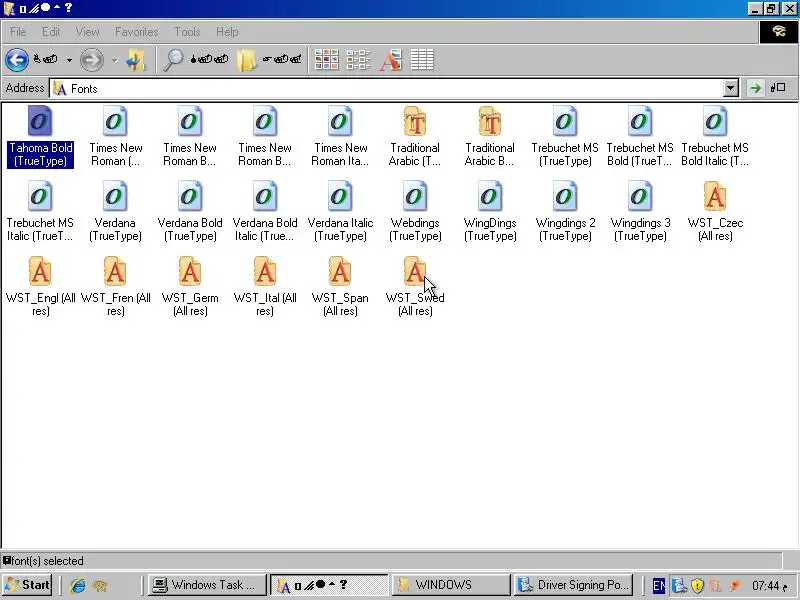Select Verdana Italic (TrueType) font

coord(340,211)
